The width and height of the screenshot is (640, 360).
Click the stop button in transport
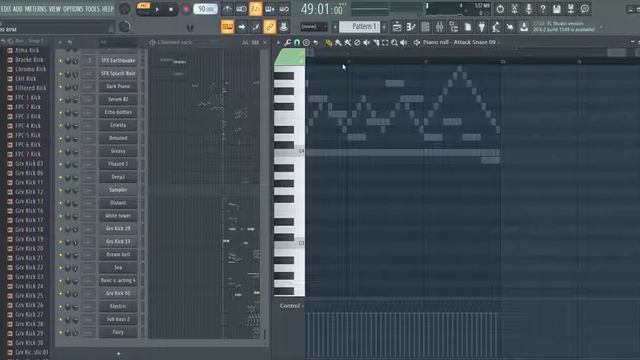point(171,9)
